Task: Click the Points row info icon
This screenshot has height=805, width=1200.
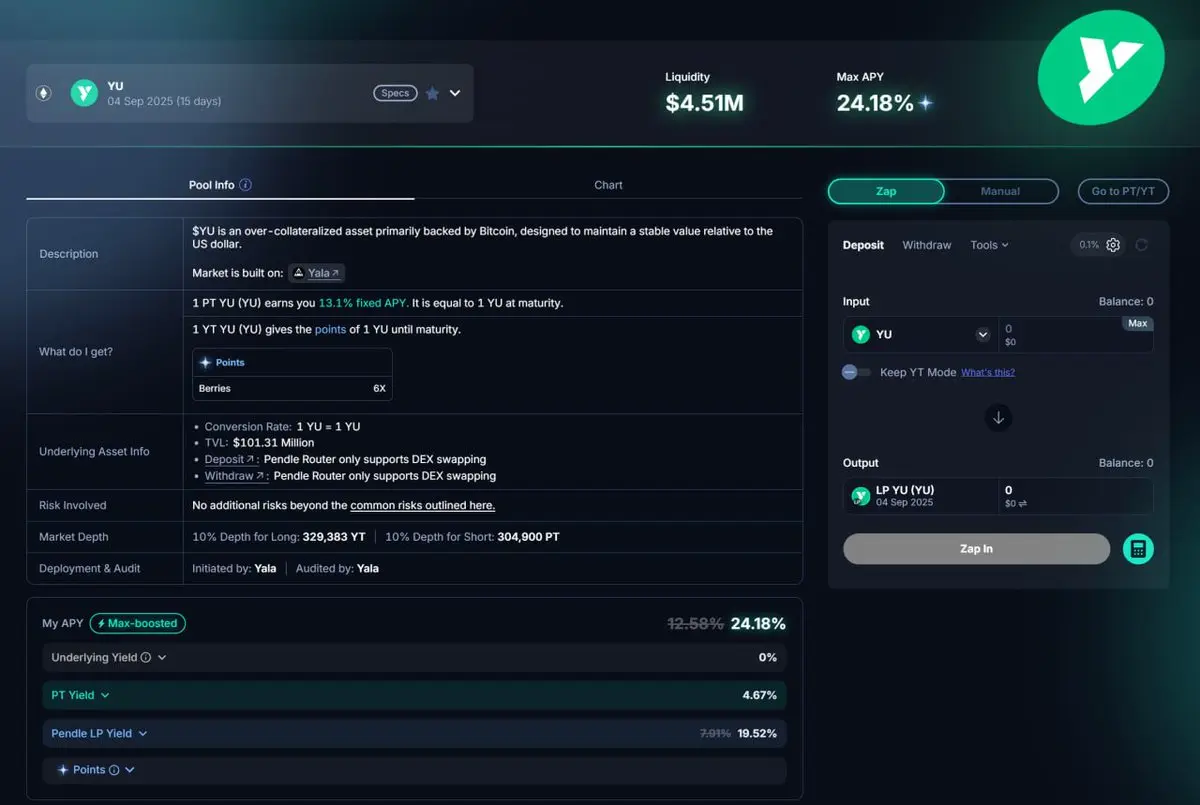Action: coord(114,770)
